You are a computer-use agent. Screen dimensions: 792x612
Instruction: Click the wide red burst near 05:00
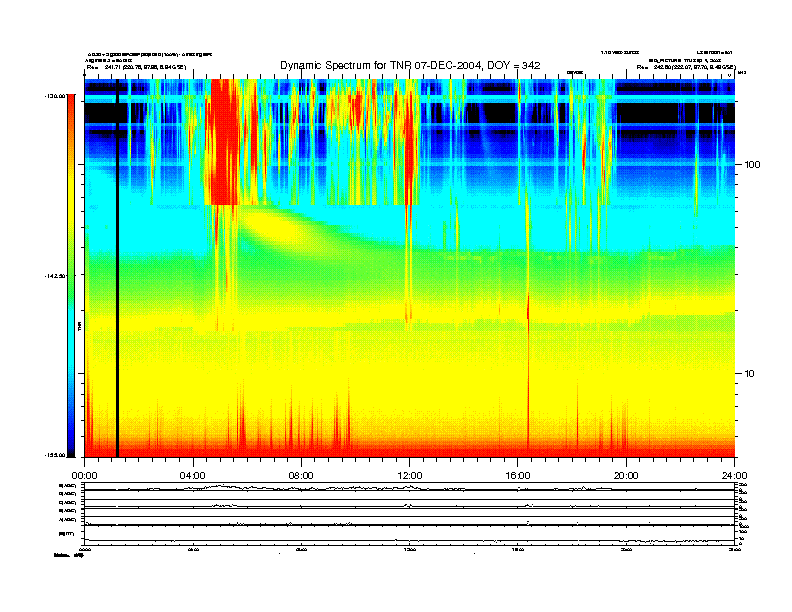pyautogui.click(x=225, y=142)
